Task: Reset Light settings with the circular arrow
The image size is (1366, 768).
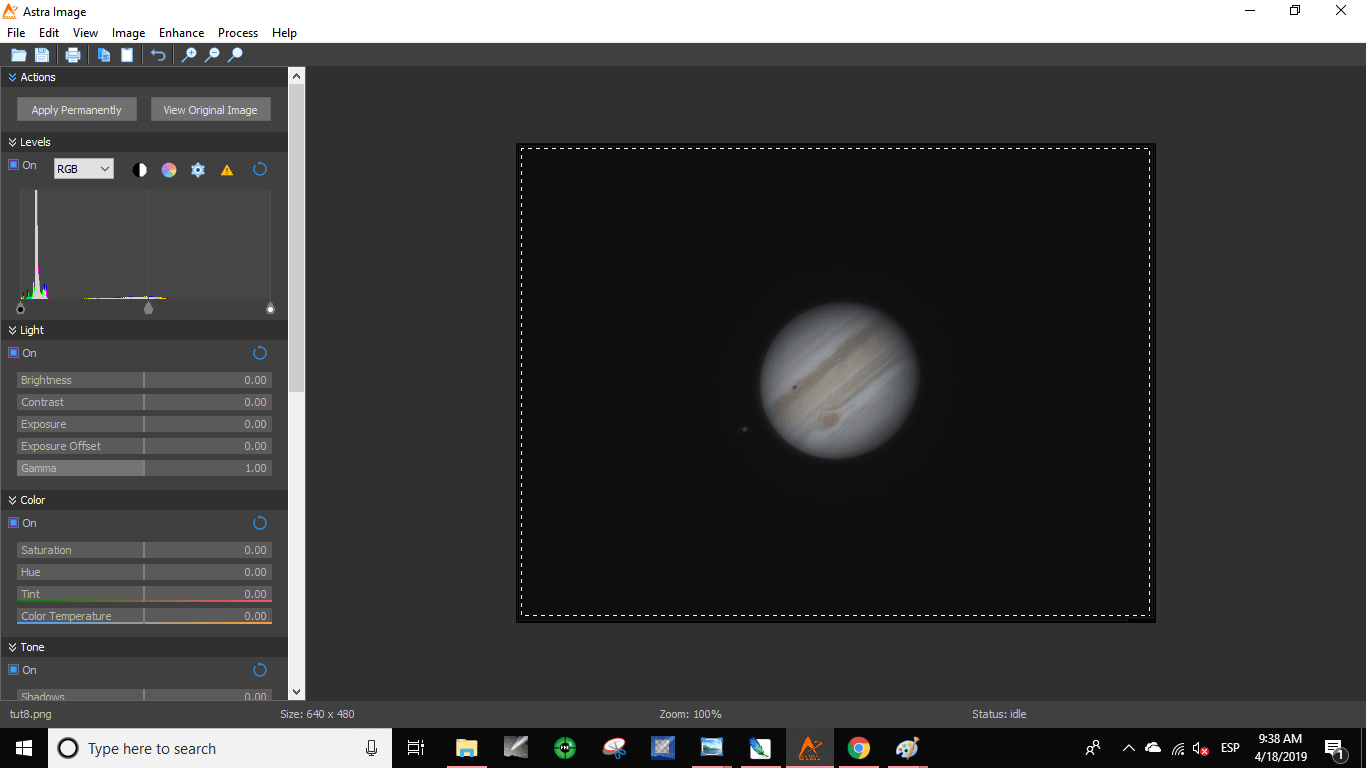Action: [260, 353]
